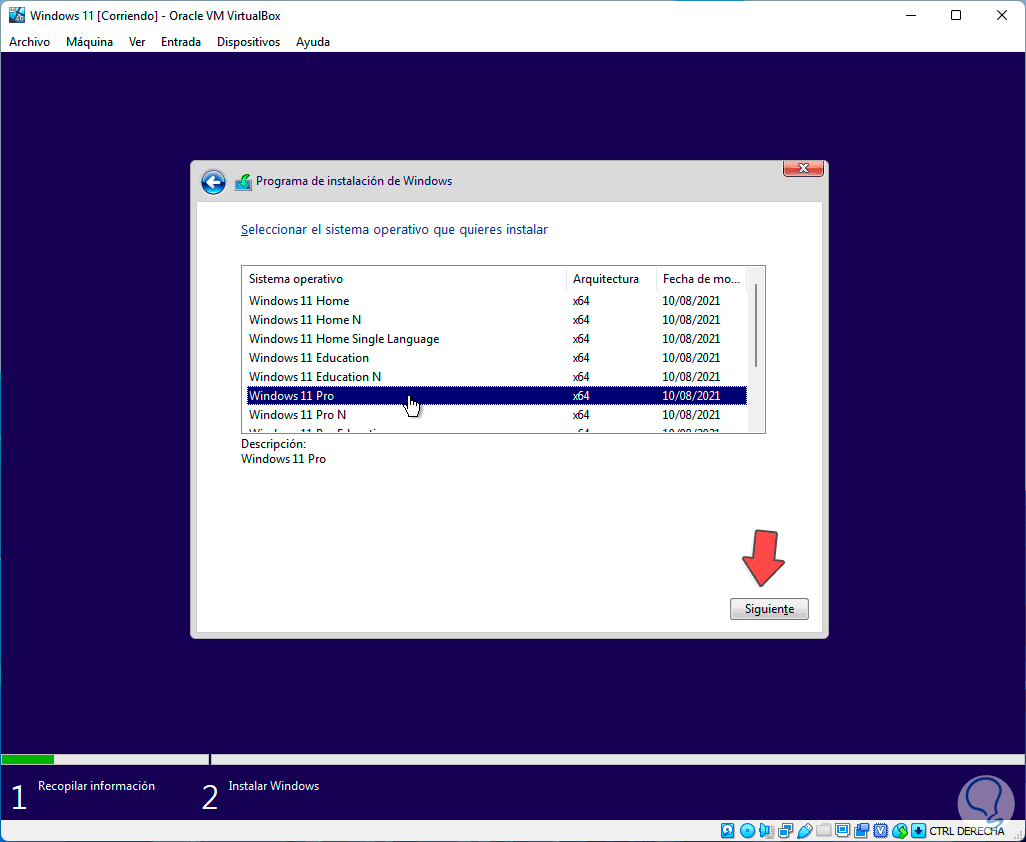Open the Entrada menu
The image size is (1026, 842).
click(181, 42)
